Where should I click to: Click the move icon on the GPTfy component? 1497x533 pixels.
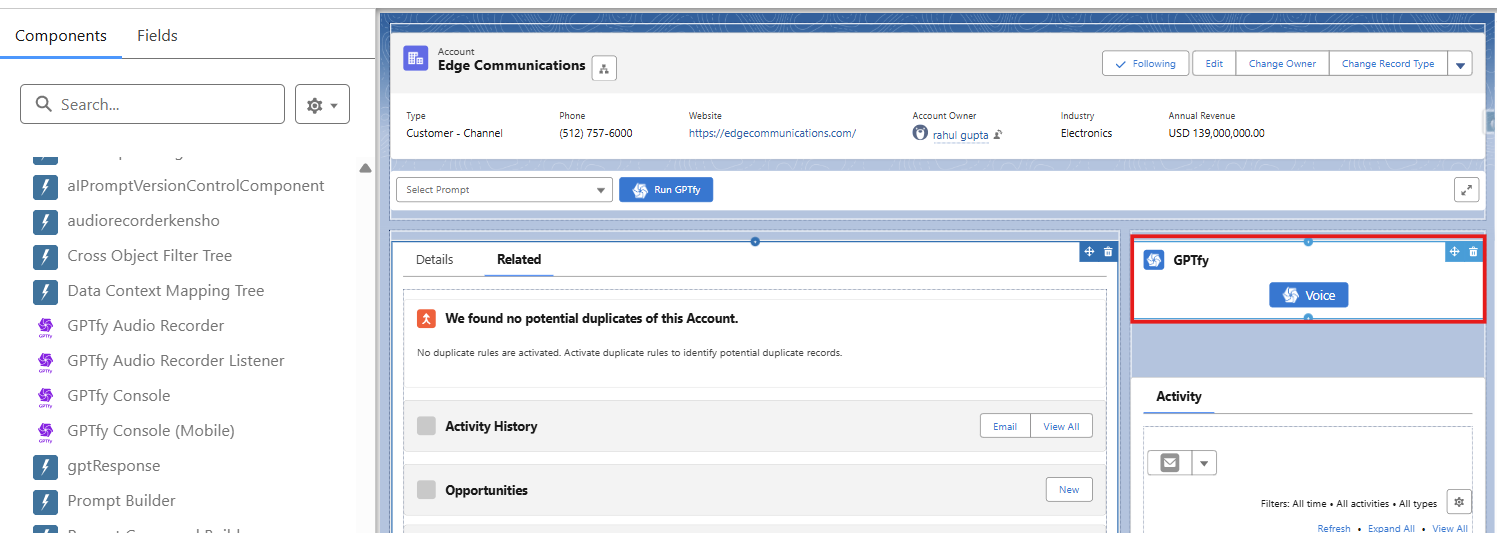point(1454,251)
